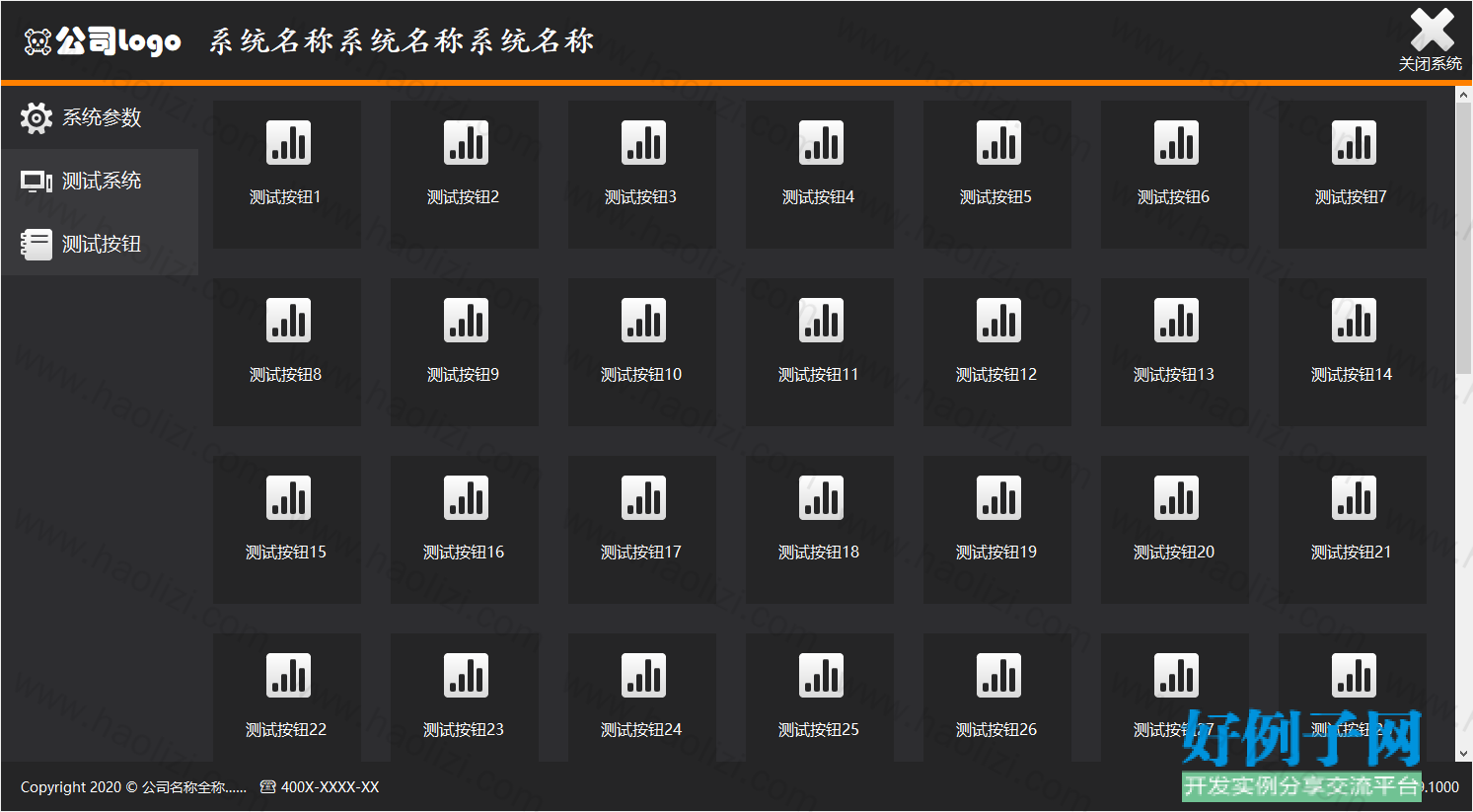Click the scrollbar down arrow
Image resolution: width=1473 pixels, height=812 pixels.
[1463, 754]
